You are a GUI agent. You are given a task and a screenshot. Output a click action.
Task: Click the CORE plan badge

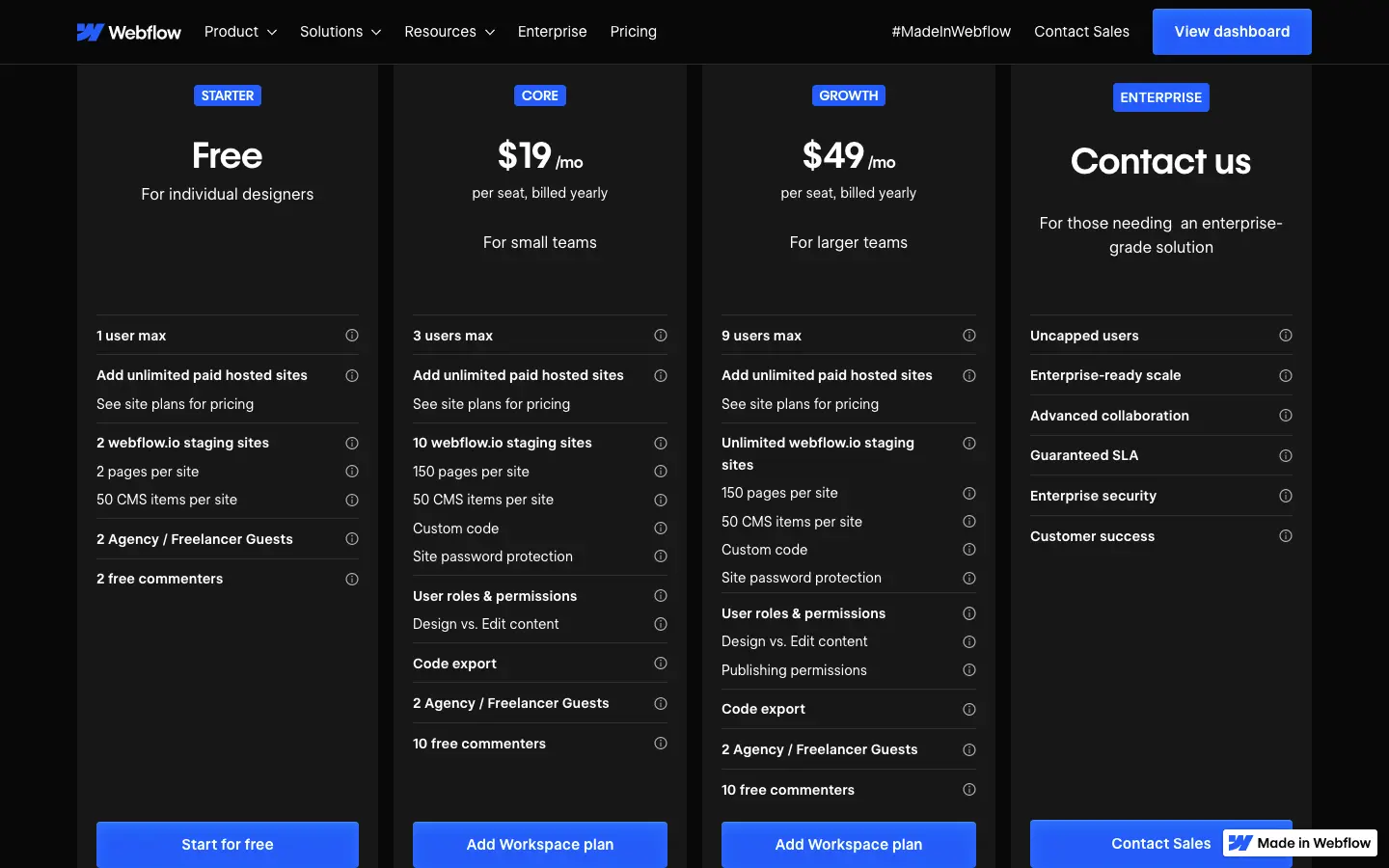click(540, 95)
